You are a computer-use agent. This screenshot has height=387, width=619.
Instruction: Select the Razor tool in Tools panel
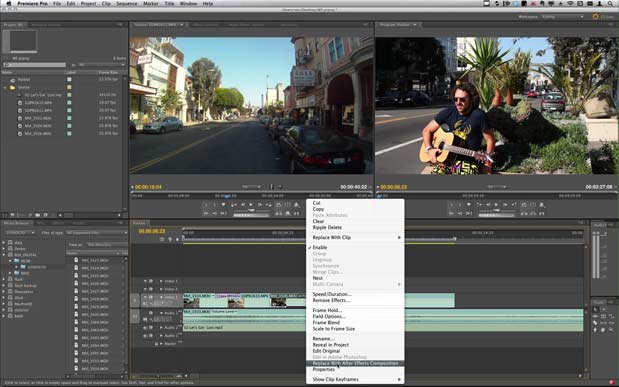(x=595, y=323)
